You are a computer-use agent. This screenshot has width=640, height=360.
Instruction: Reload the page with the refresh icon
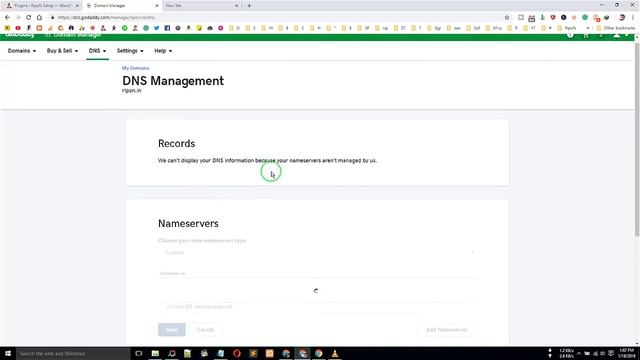[x=29, y=18]
